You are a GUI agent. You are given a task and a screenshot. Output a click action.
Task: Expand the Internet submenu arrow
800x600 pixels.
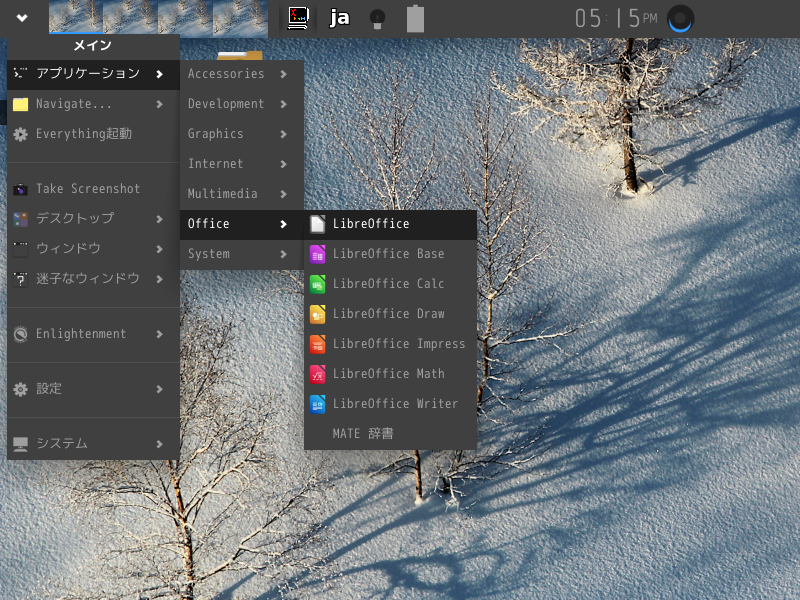[284, 164]
